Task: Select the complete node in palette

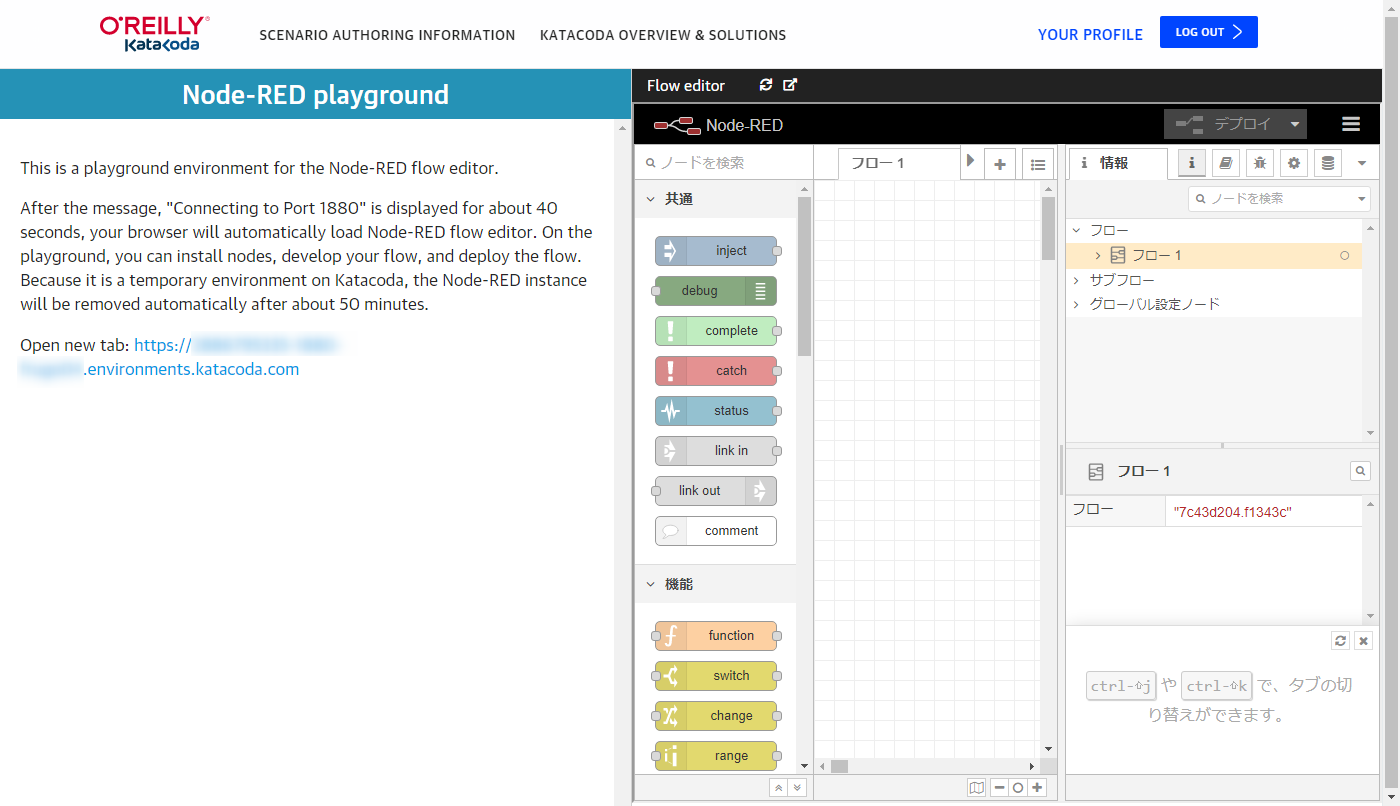Action: (x=716, y=331)
